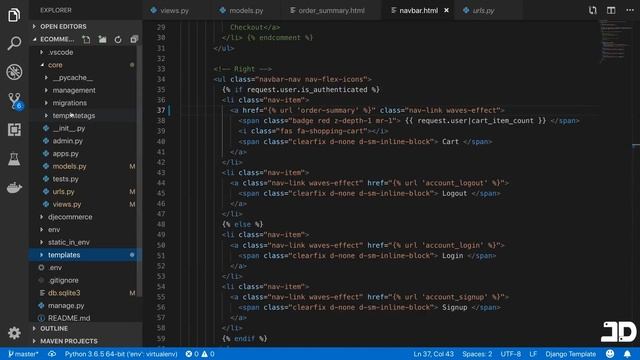Change language mode Django Template
The image size is (640, 360).
(570, 354)
